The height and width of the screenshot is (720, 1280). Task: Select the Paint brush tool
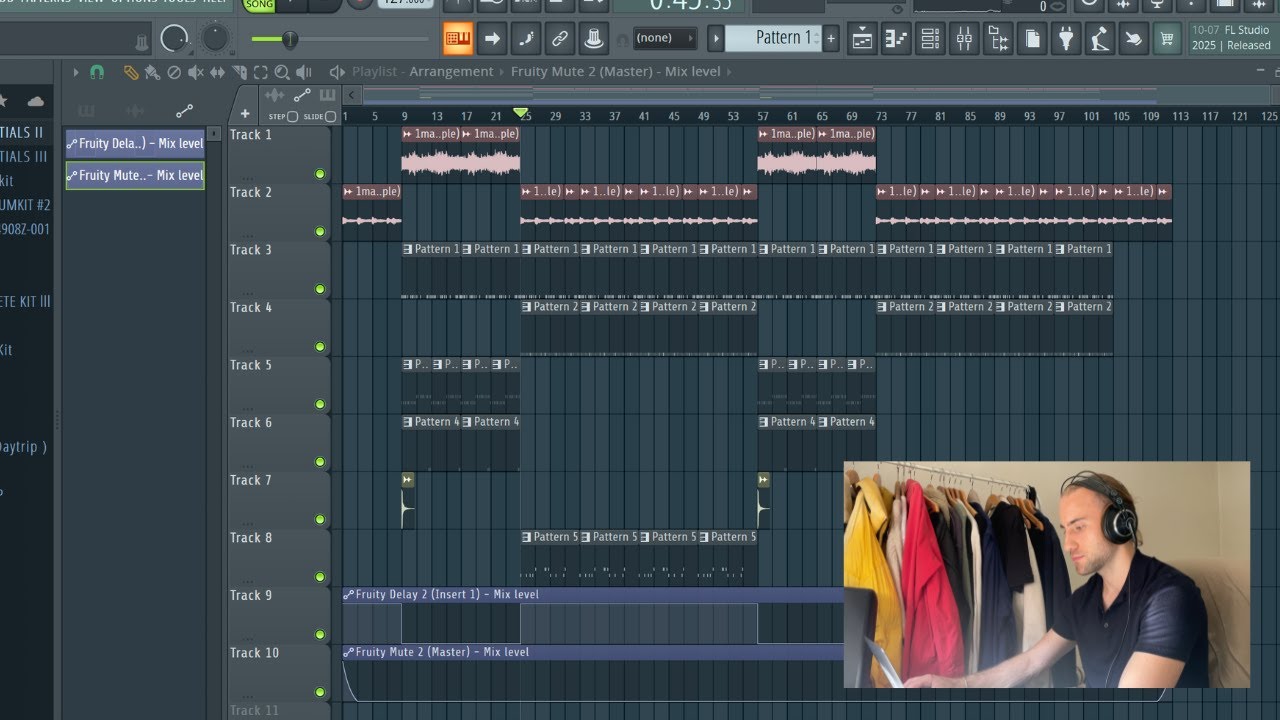point(152,72)
